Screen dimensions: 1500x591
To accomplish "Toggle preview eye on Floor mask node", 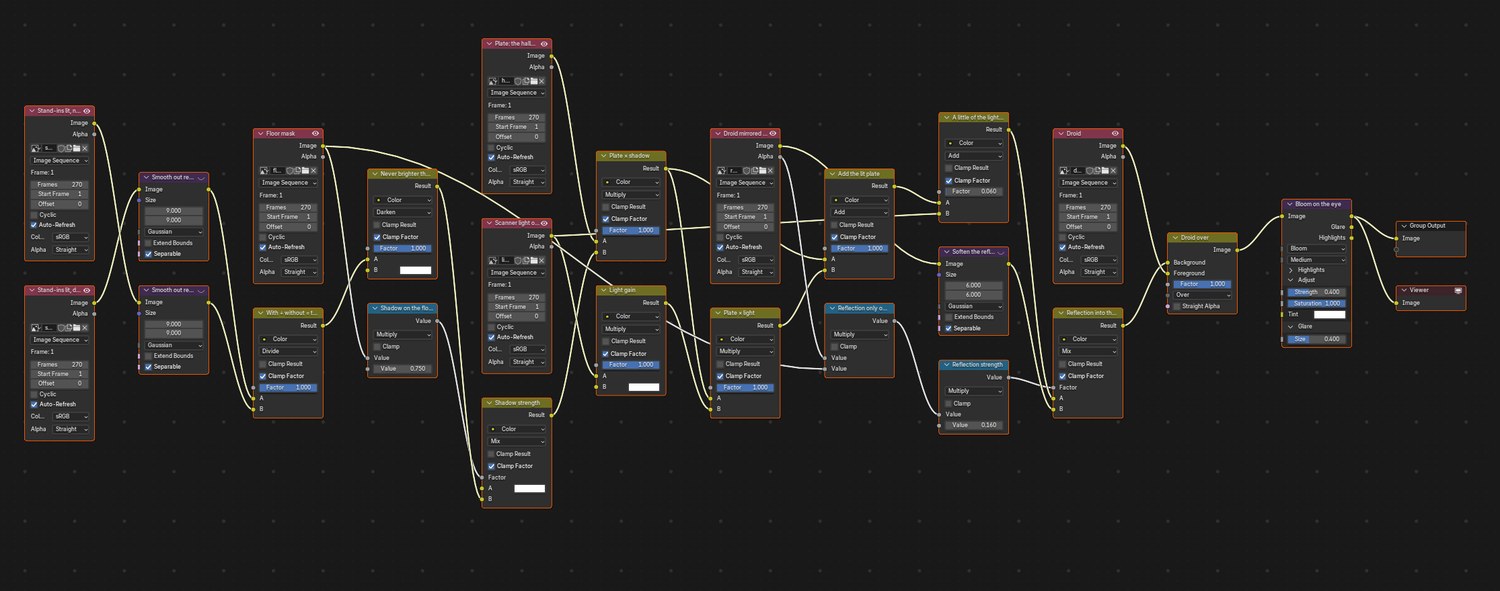I will click(x=315, y=133).
